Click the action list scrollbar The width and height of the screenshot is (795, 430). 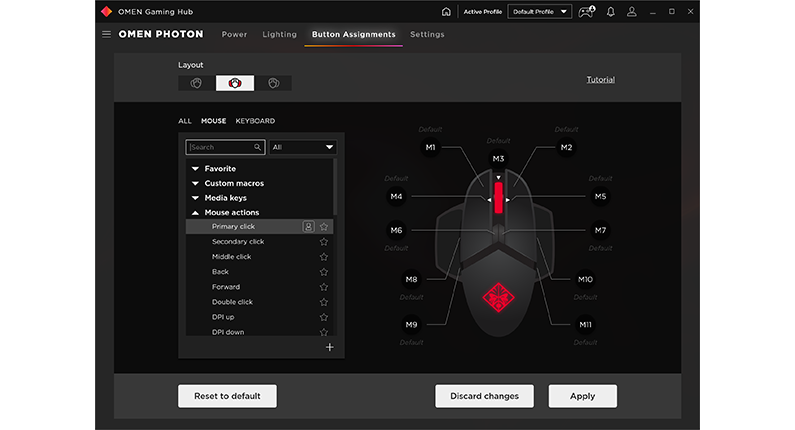click(335, 187)
